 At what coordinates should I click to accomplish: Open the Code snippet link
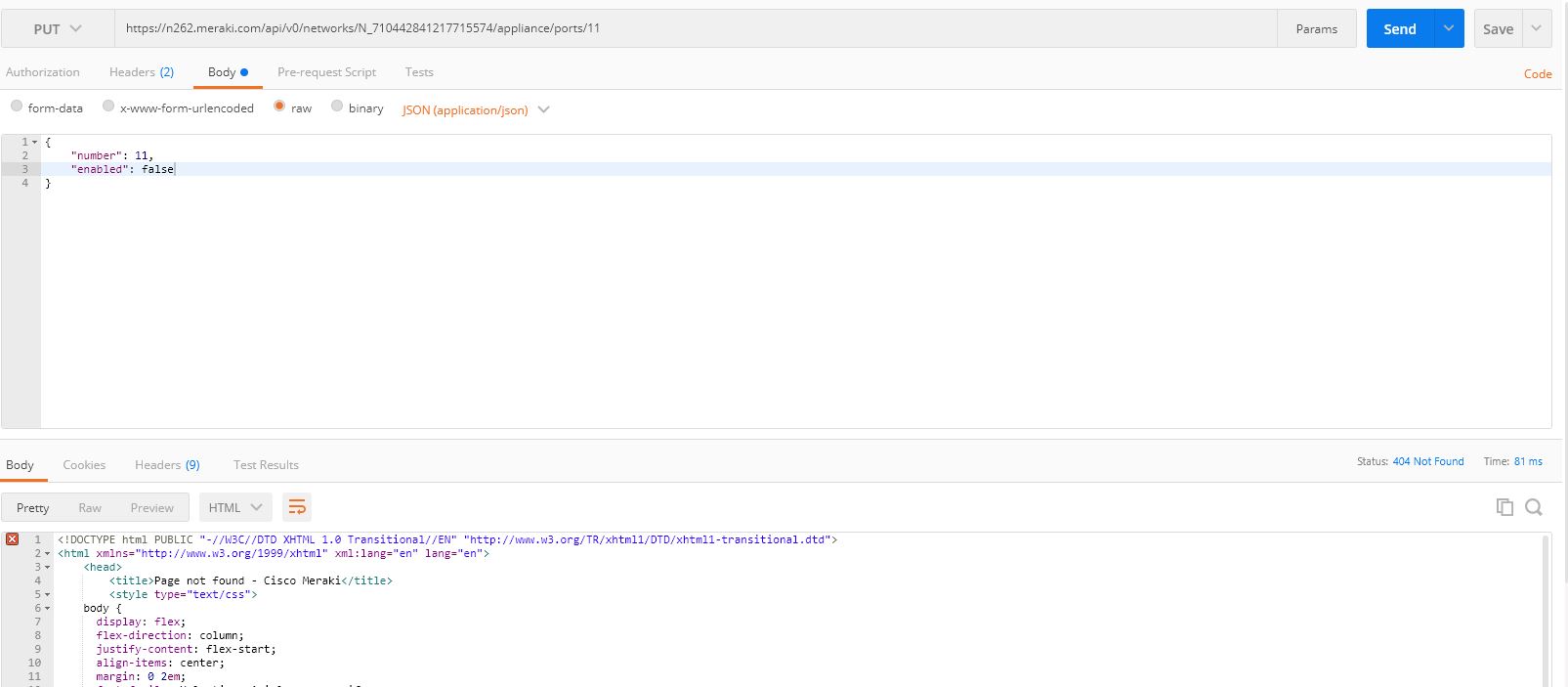[x=1537, y=73]
